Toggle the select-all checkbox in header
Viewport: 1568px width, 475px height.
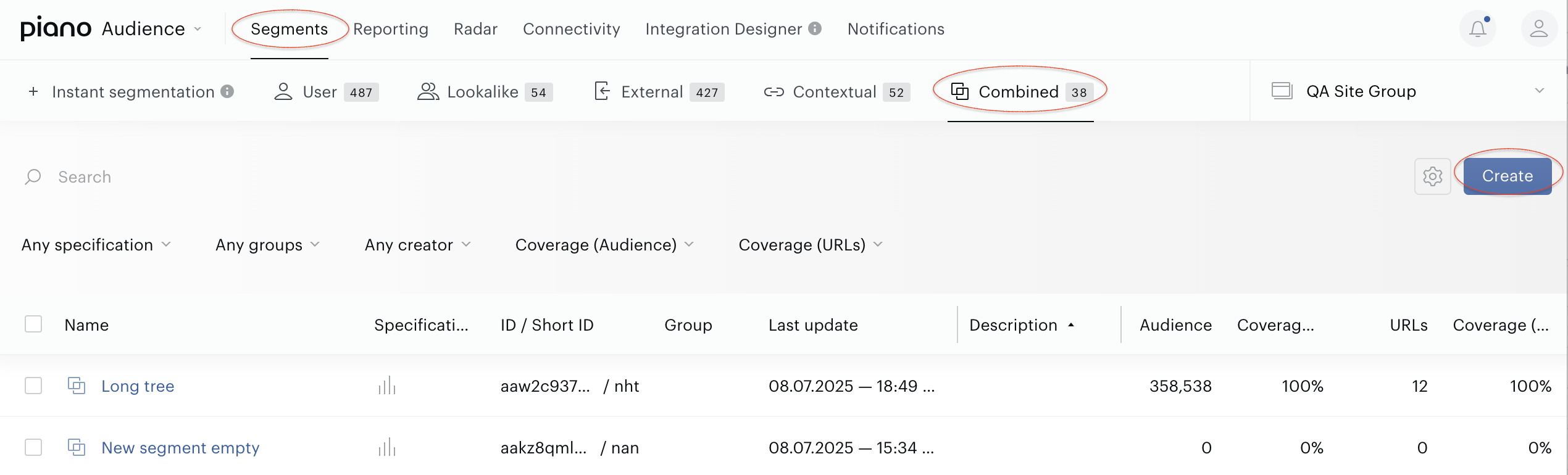(33, 324)
